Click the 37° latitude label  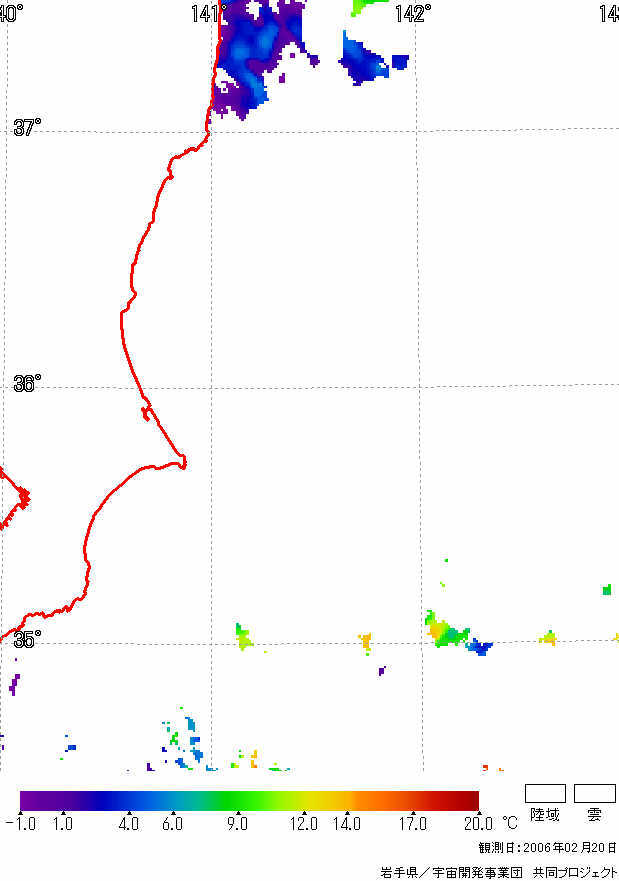coord(27,128)
